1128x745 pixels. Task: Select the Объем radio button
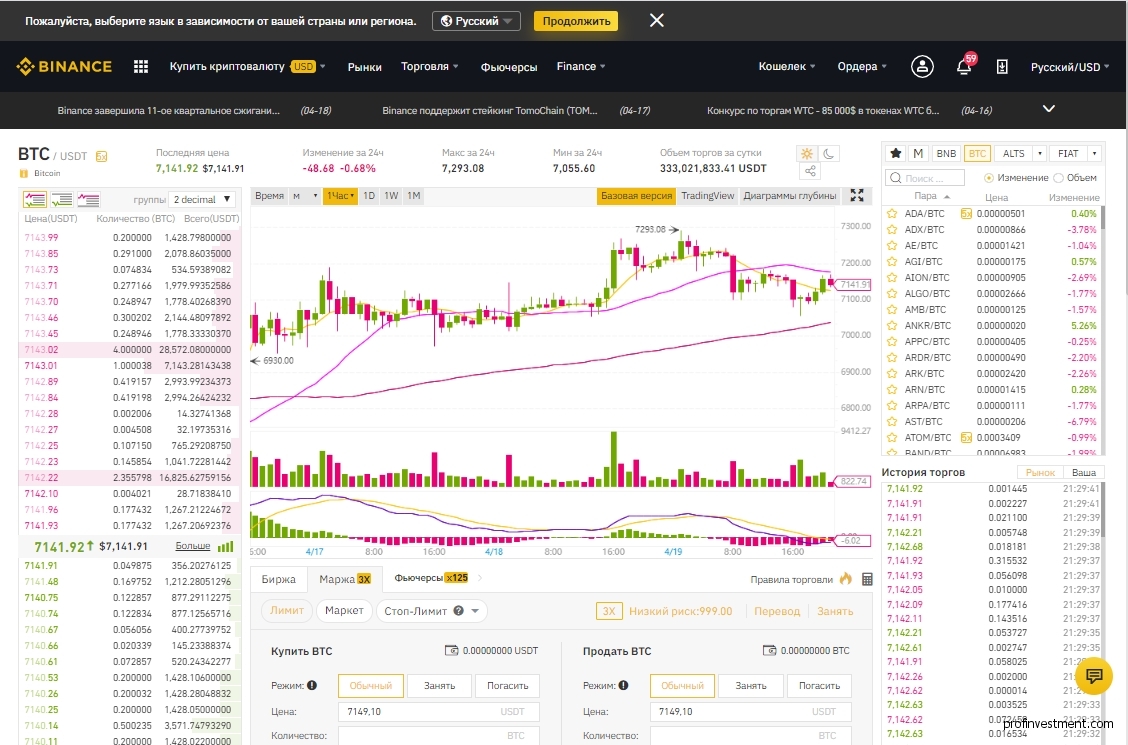click(x=1058, y=178)
